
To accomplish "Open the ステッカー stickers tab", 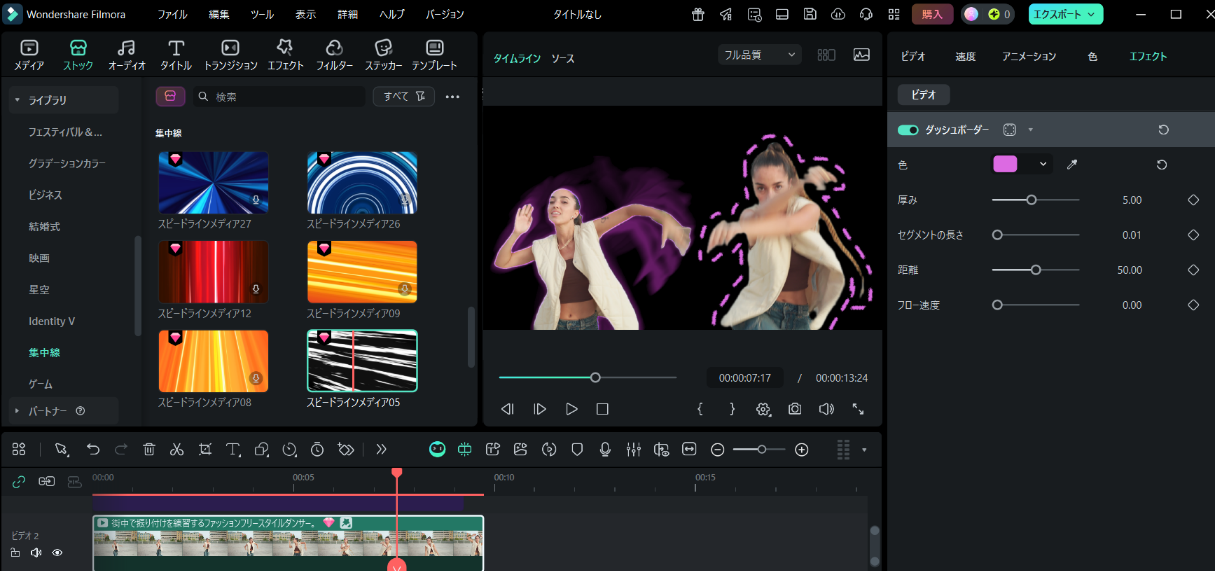I will (x=383, y=55).
